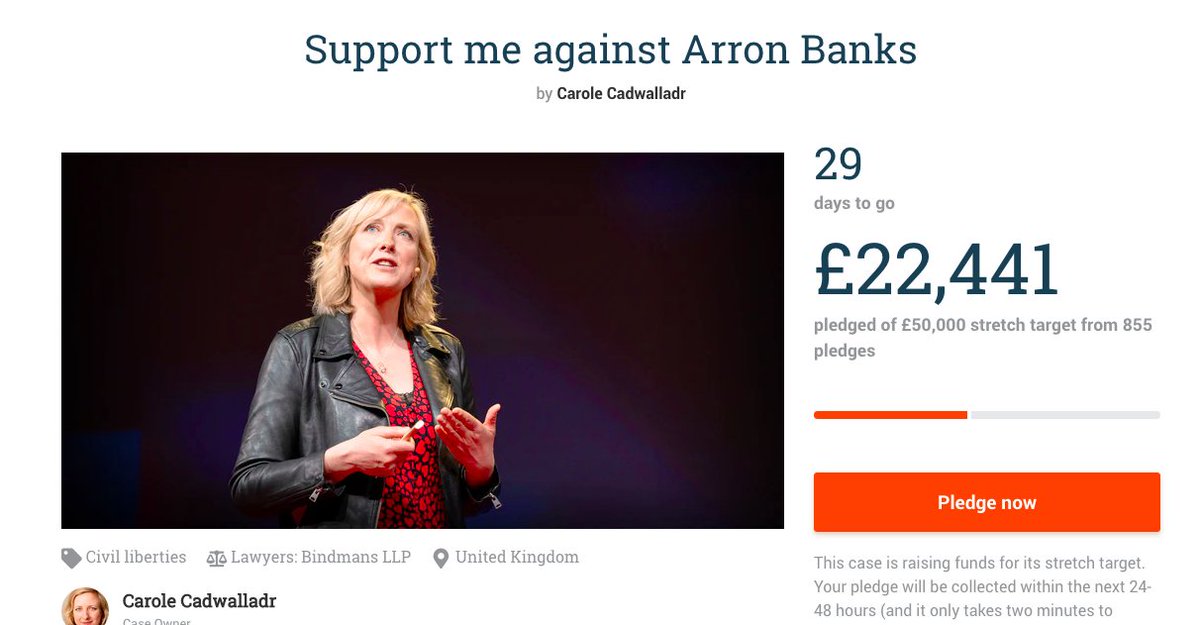The image size is (1200, 625).
Task: Click the Pledge now button
Action: point(987,502)
